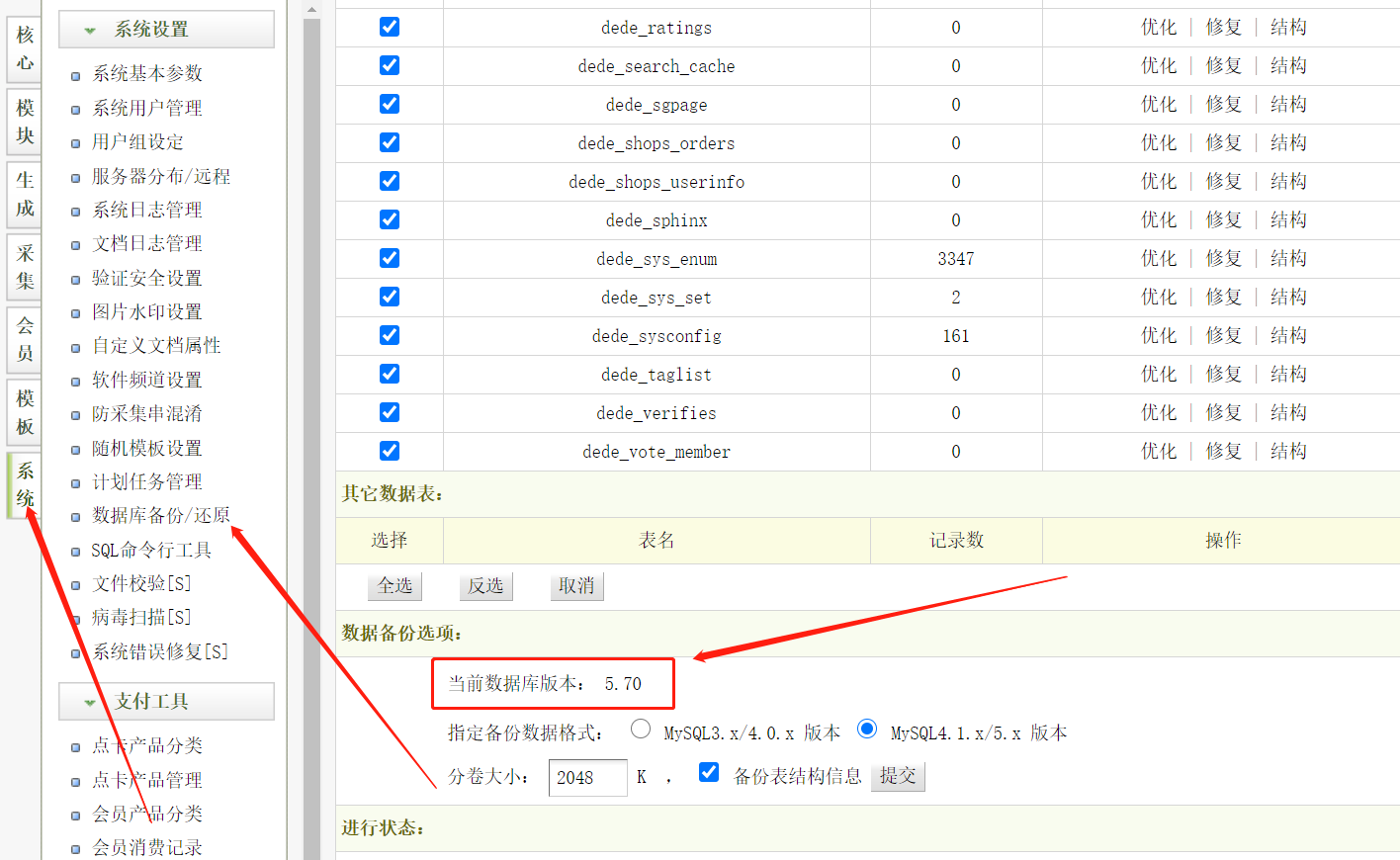This screenshot has height=860, width=1400.
Task: Click the 取消 button
Action: (576, 586)
